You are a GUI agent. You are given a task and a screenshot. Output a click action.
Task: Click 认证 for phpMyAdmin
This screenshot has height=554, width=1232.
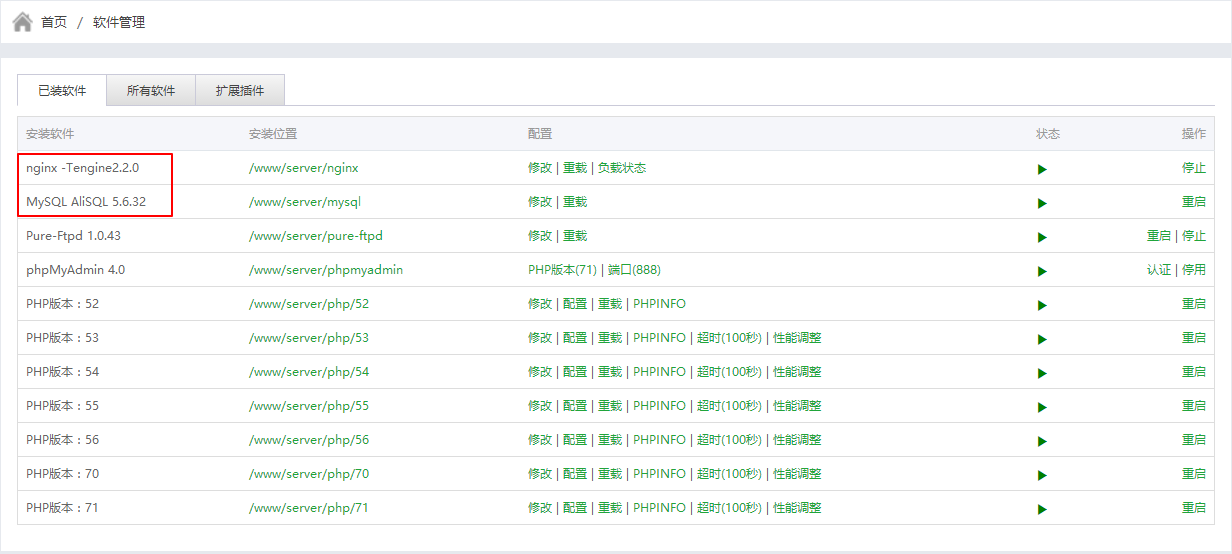[x=1159, y=270]
